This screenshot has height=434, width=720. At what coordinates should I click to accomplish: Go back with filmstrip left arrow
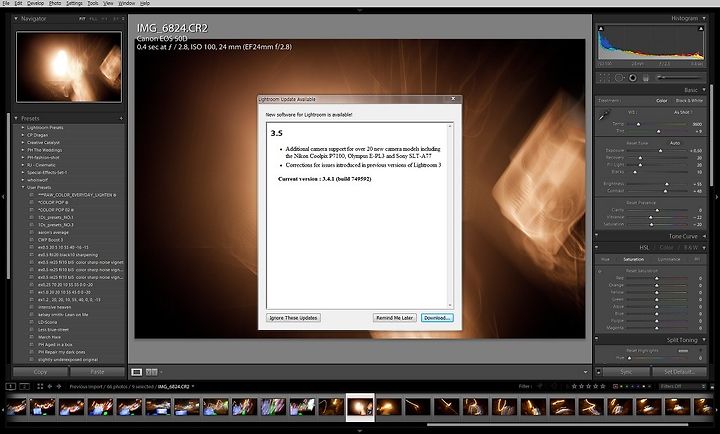click(x=50, y=387)
